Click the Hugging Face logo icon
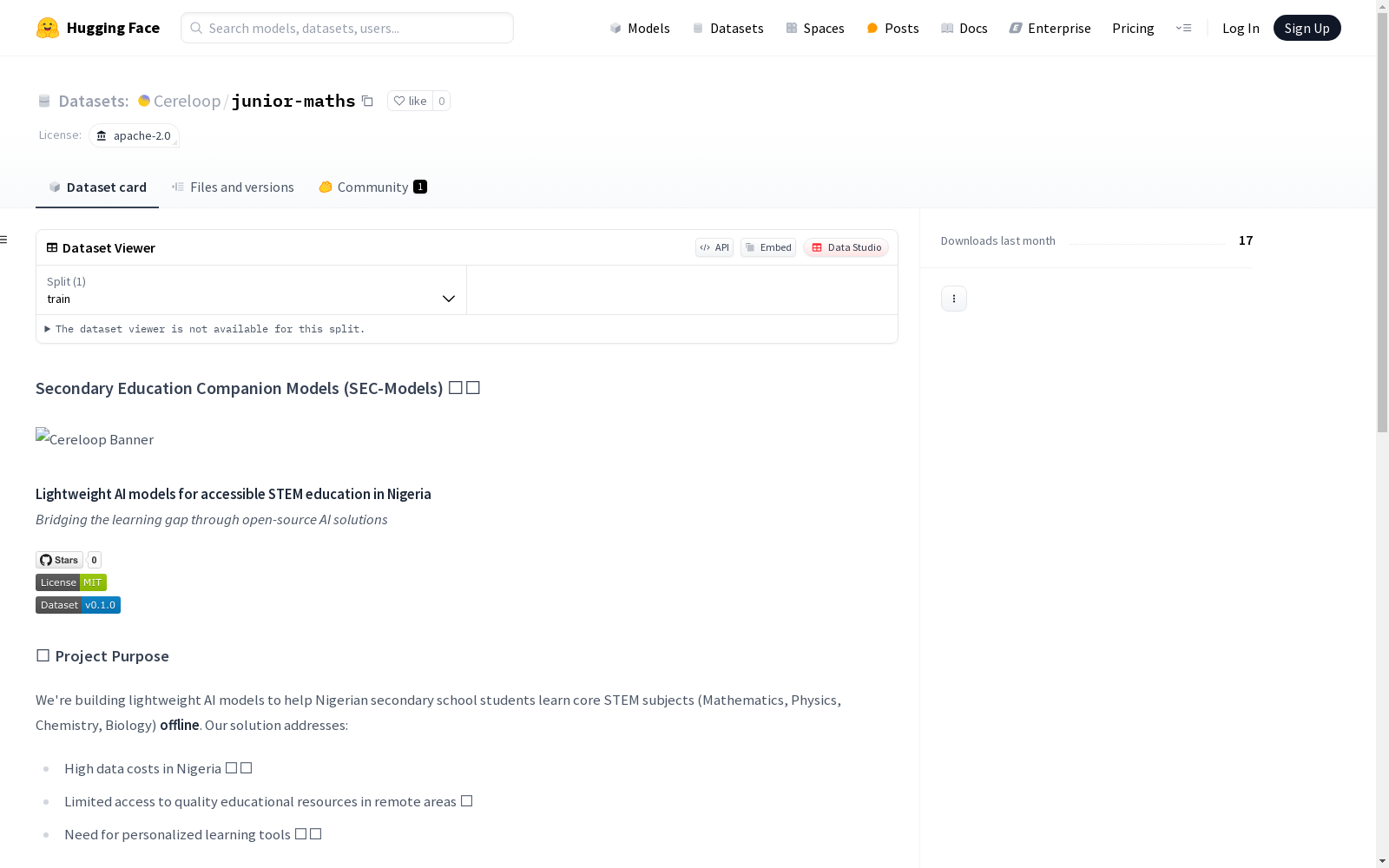This screenshot has width=1389, height=868. pyautogui.click(x=48, y=28)
